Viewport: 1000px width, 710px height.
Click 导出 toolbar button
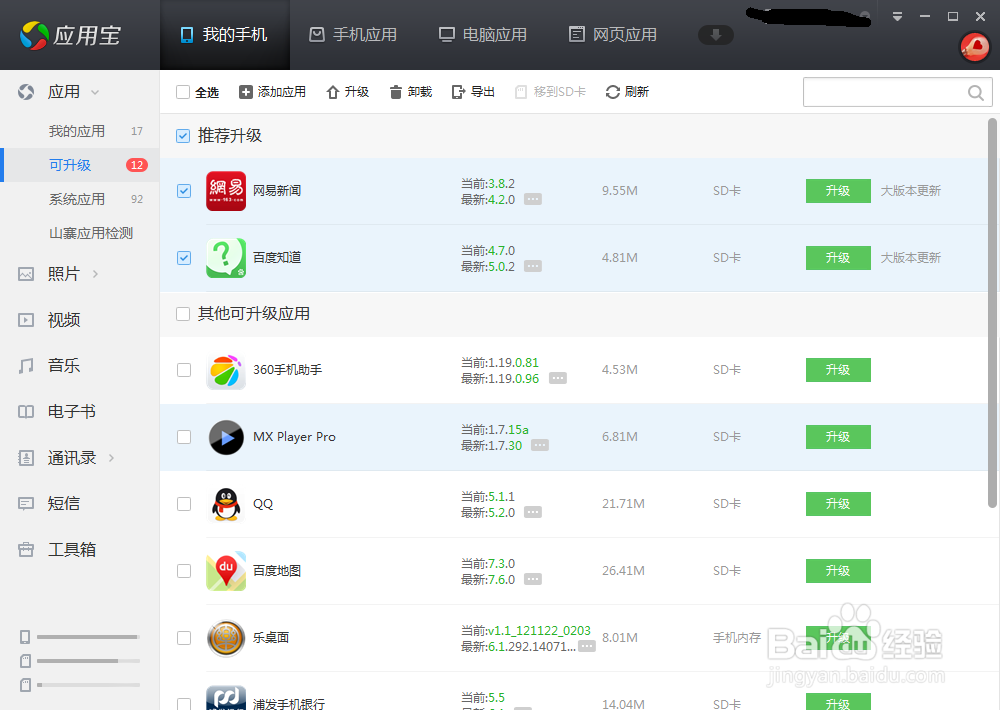(473, 92)
